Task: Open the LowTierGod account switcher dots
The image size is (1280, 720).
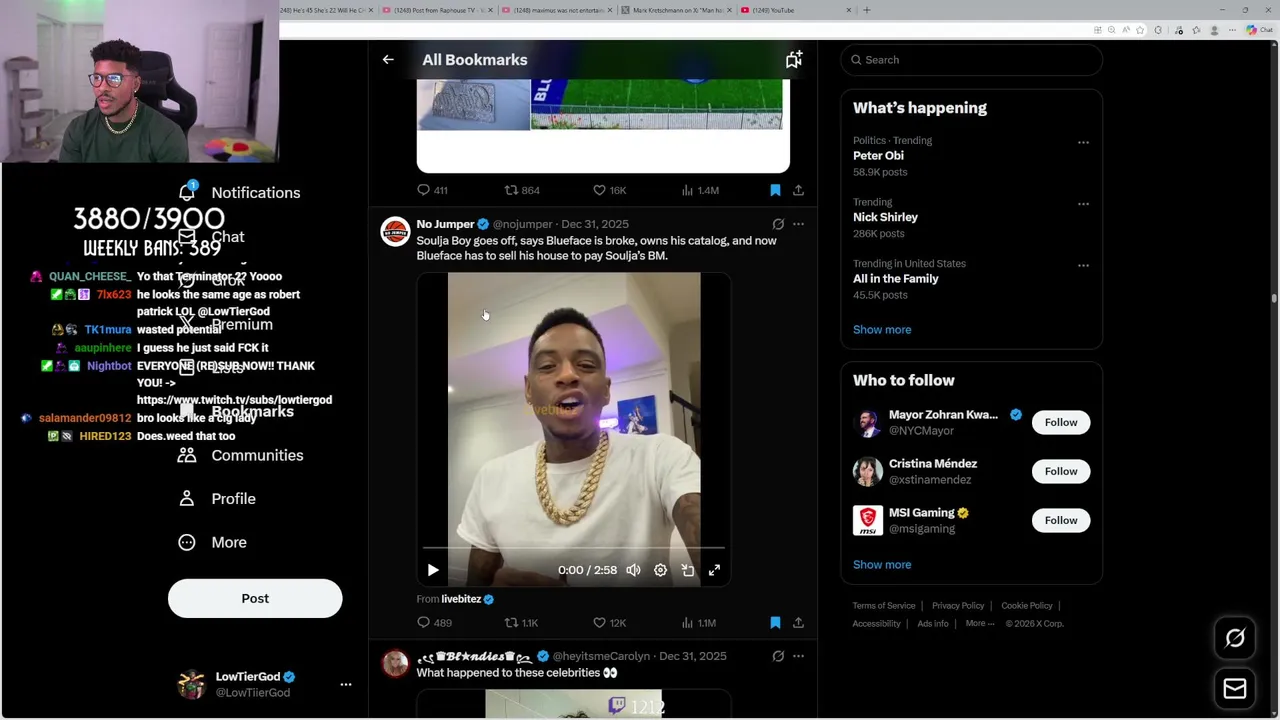Action: 346,684
